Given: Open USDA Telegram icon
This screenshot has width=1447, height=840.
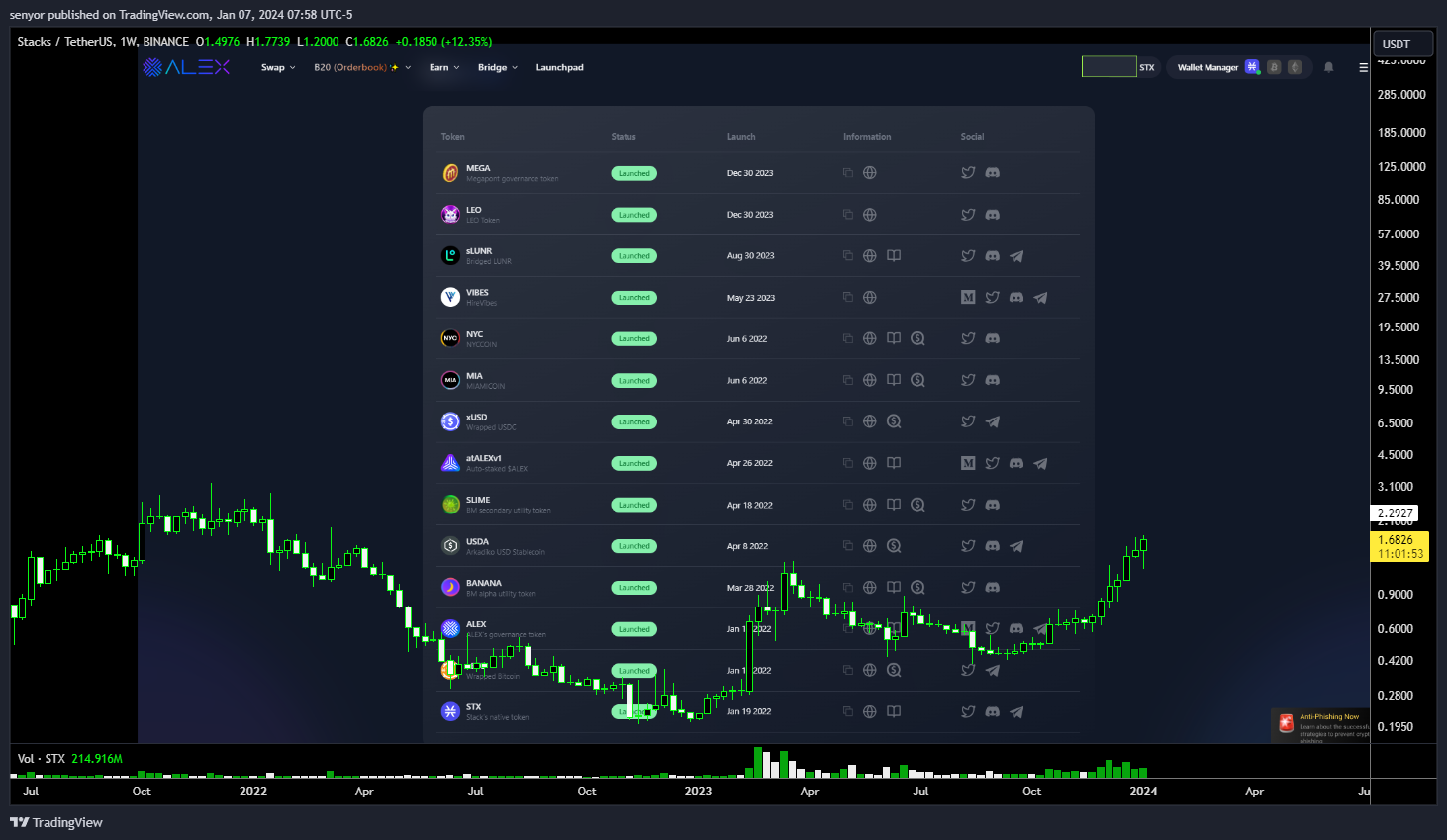Looking at the screenshot, I should tap(1016, 546).
